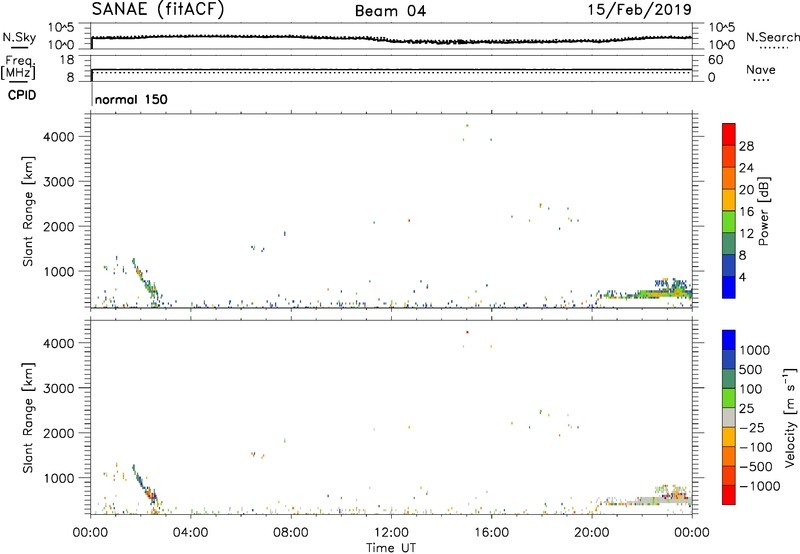Click the Slant Range title of the velocity panel
Screen dimensions: 800x554
click(x=28, y=418)
